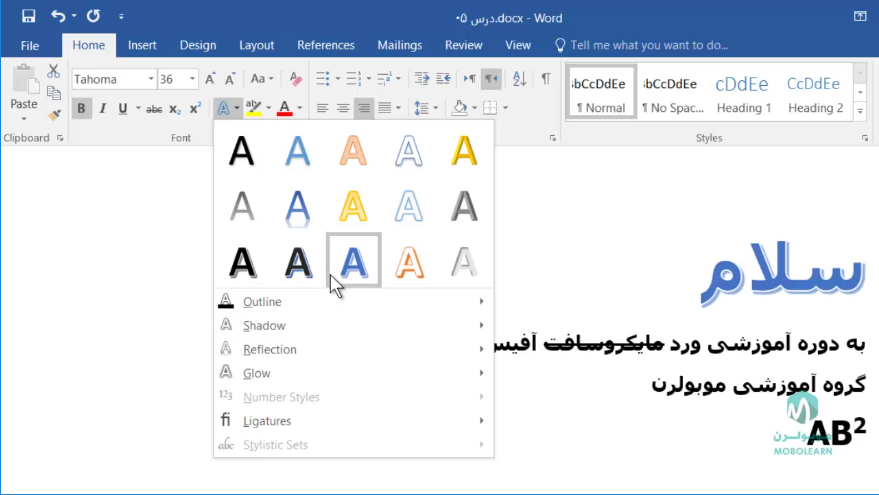Click the Numbering list icon

[354, 78]
